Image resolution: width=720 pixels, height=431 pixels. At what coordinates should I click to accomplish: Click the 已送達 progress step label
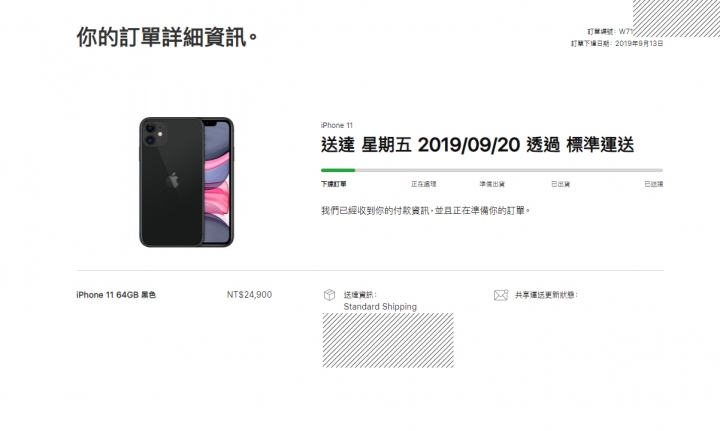pyautogui.click(x=653, y=184)
